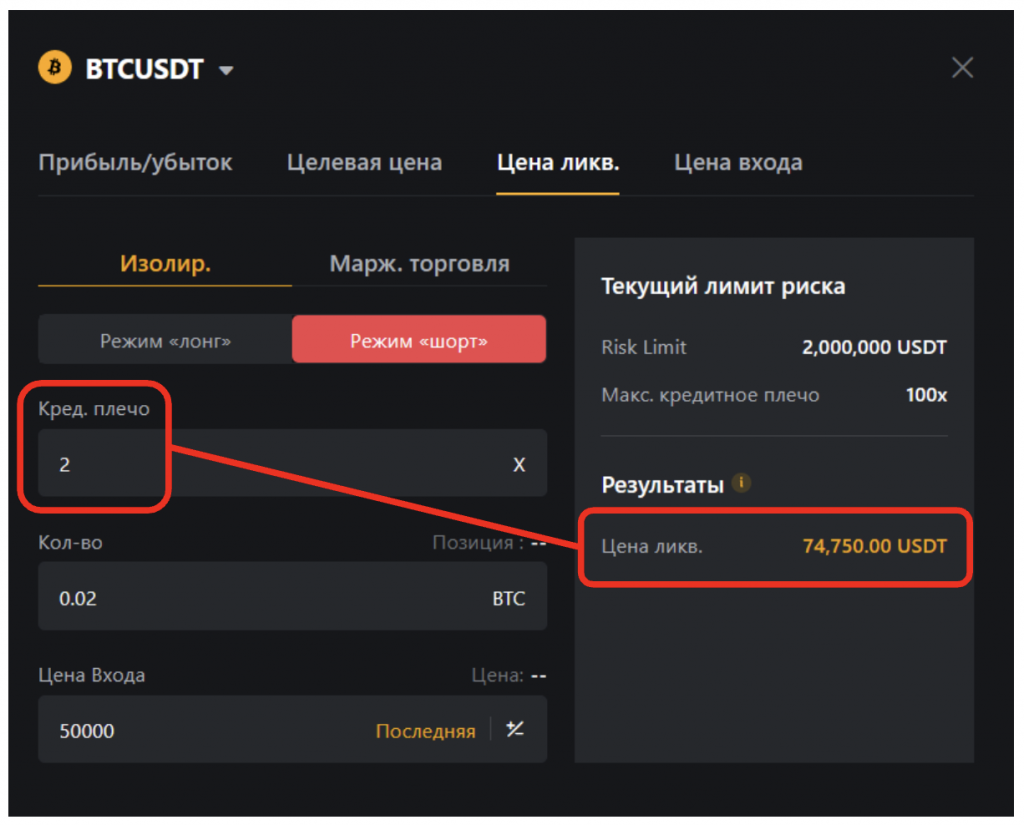
Task: Open the Целевая цена tab
Action: point(364,163)
